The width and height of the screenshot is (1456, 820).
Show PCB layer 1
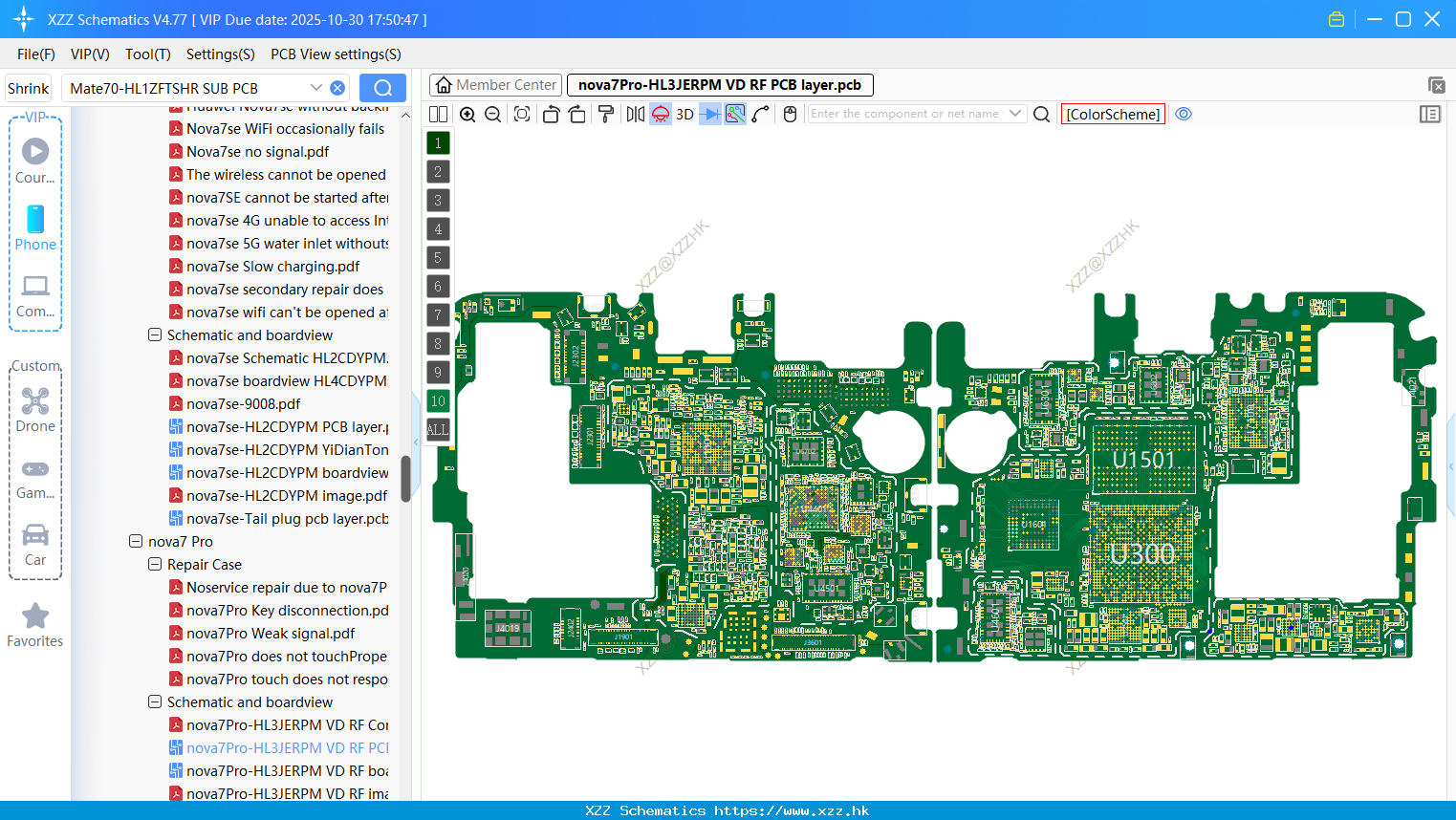(x=438, y=143)
